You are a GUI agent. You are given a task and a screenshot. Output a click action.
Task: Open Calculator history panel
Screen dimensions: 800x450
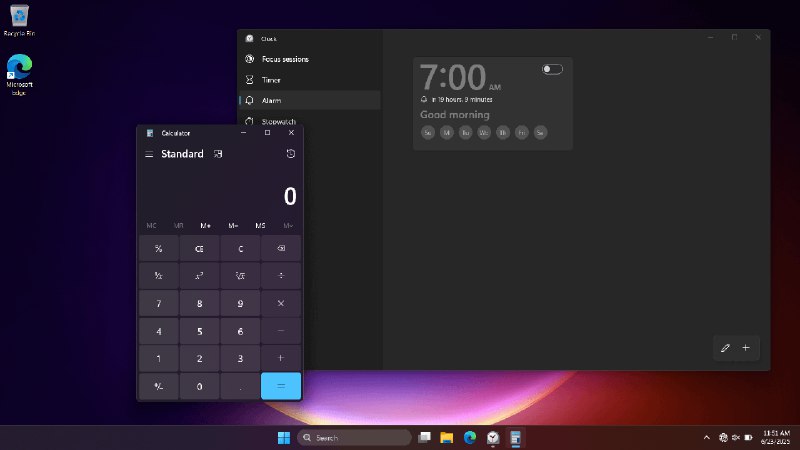(x=291, y=154)
